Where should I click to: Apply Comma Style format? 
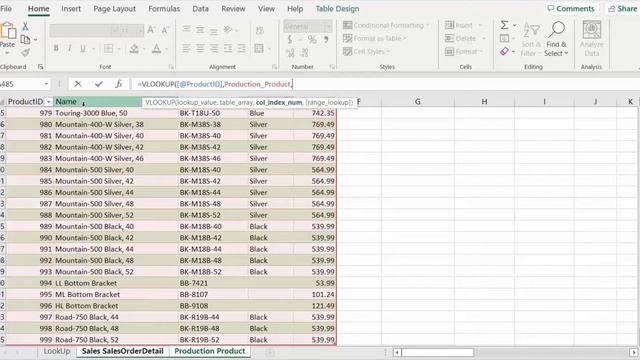(326, 40)
